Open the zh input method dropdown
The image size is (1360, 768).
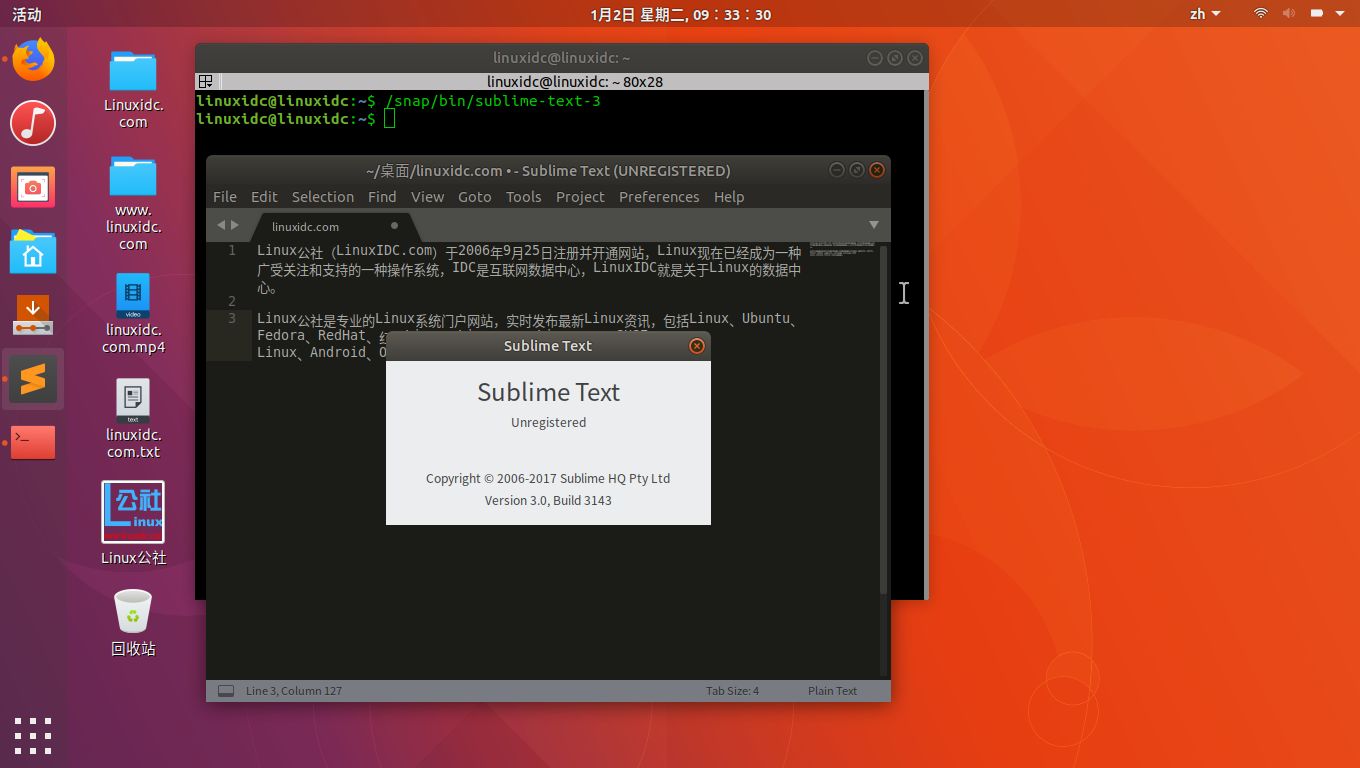click(1205, 14)
